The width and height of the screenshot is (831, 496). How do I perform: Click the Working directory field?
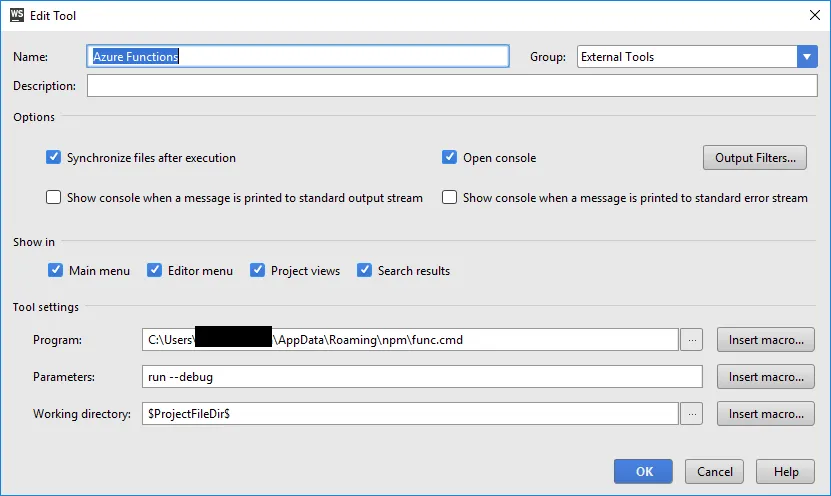pos(410,413)
